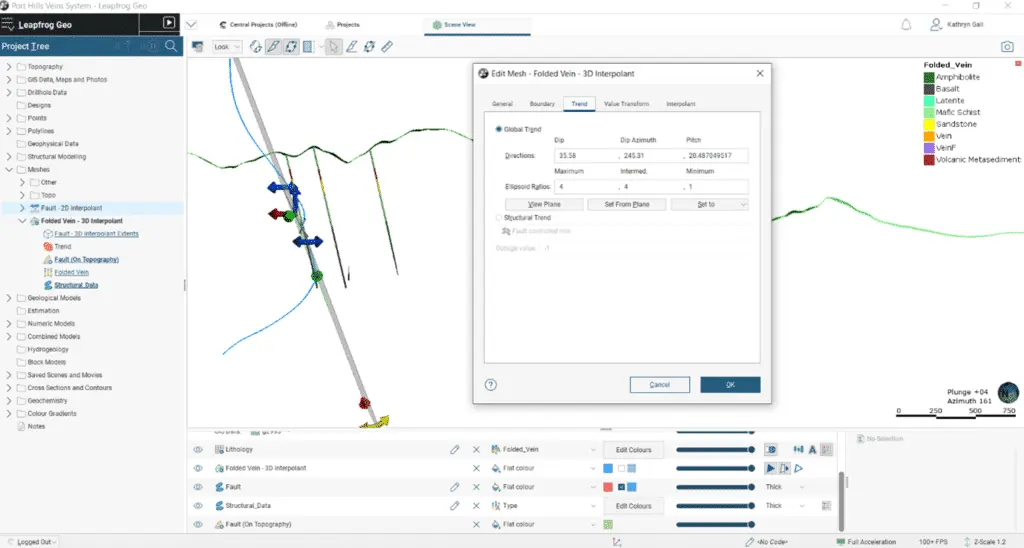Hide the Fault object in scene
This screenshot has height=548, width=1024.
(198, 487)
